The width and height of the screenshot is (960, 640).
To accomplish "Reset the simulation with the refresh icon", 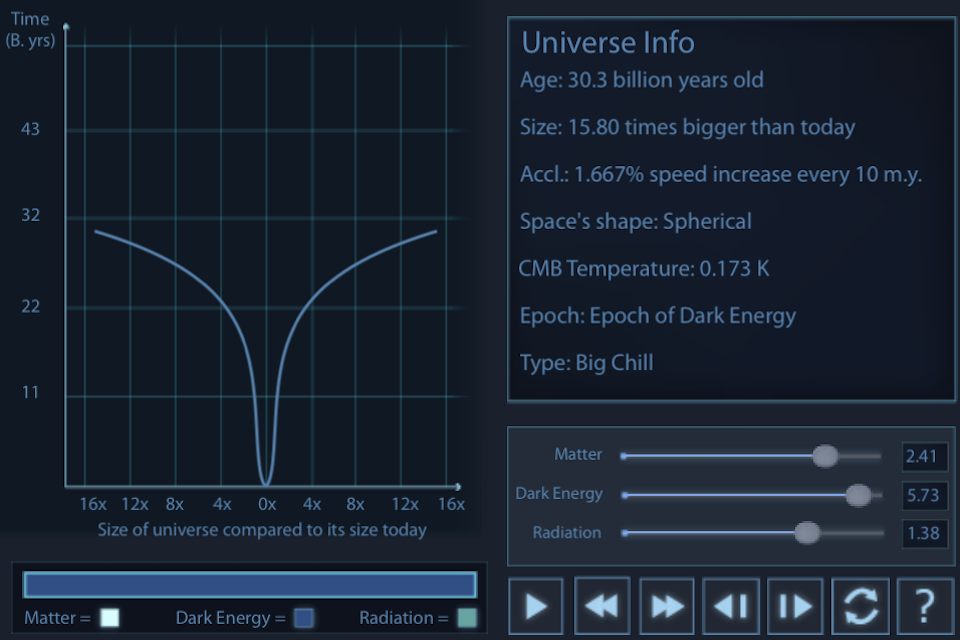I will coord(860,606).
